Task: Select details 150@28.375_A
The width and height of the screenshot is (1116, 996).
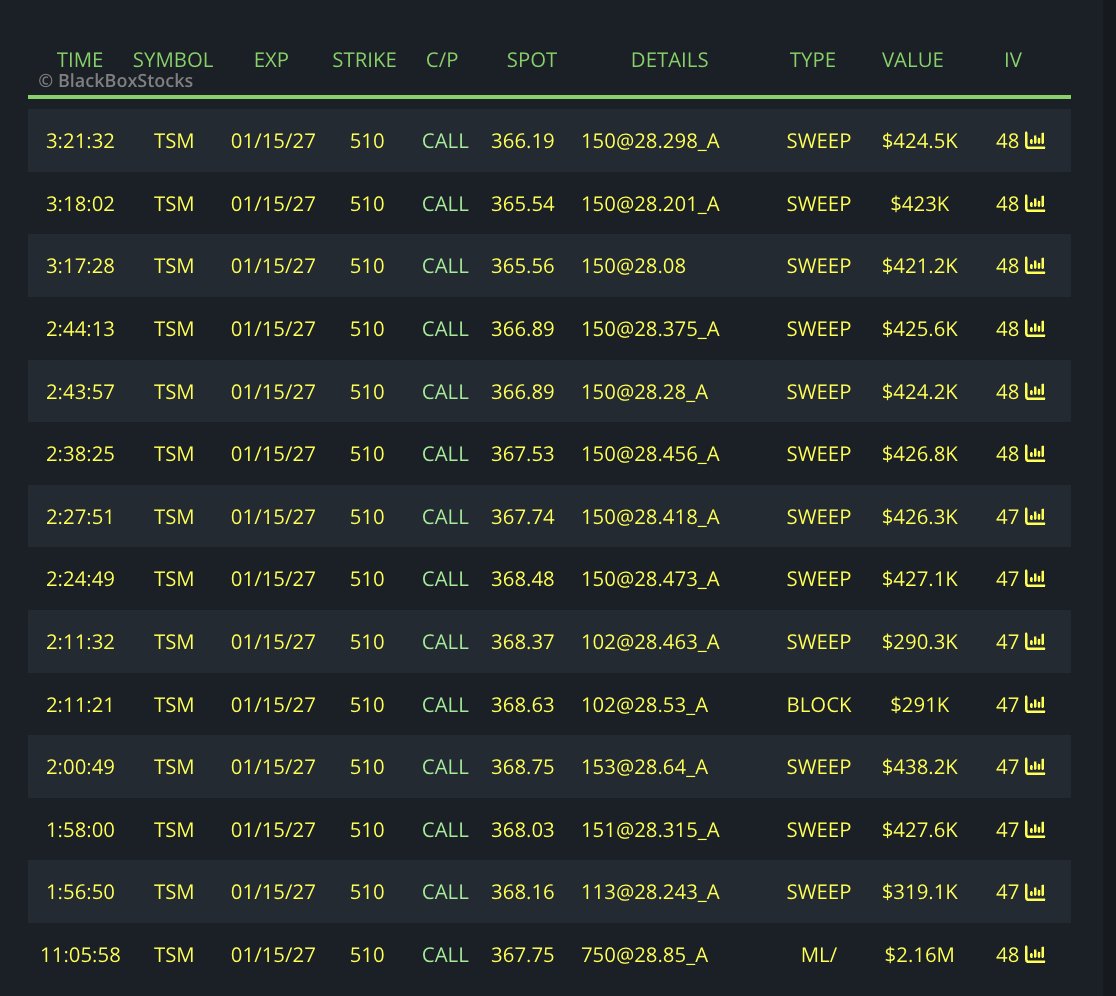Action: click(x=651, y=329)
